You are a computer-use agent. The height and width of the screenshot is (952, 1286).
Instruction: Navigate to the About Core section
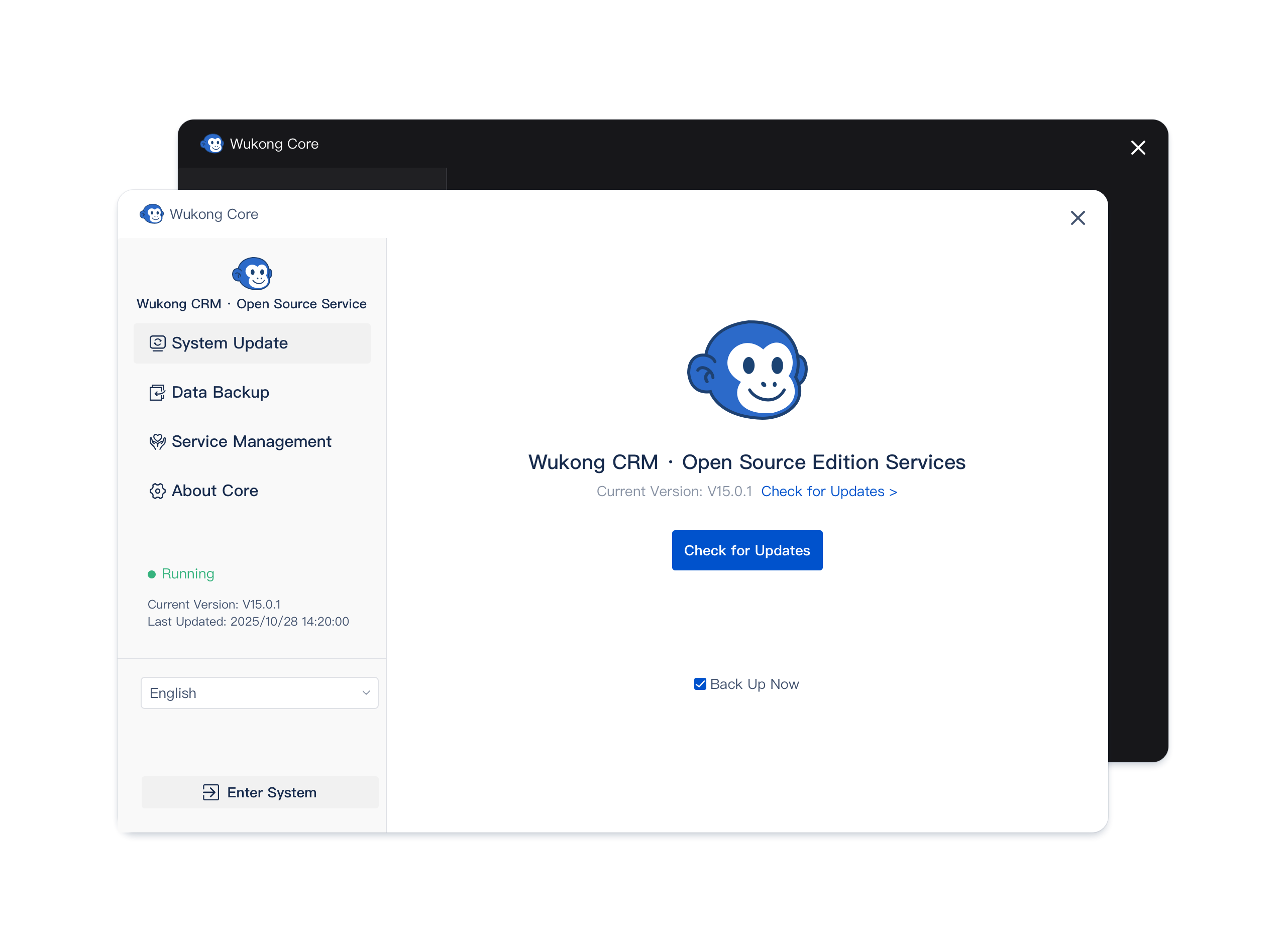pos(215,491)
